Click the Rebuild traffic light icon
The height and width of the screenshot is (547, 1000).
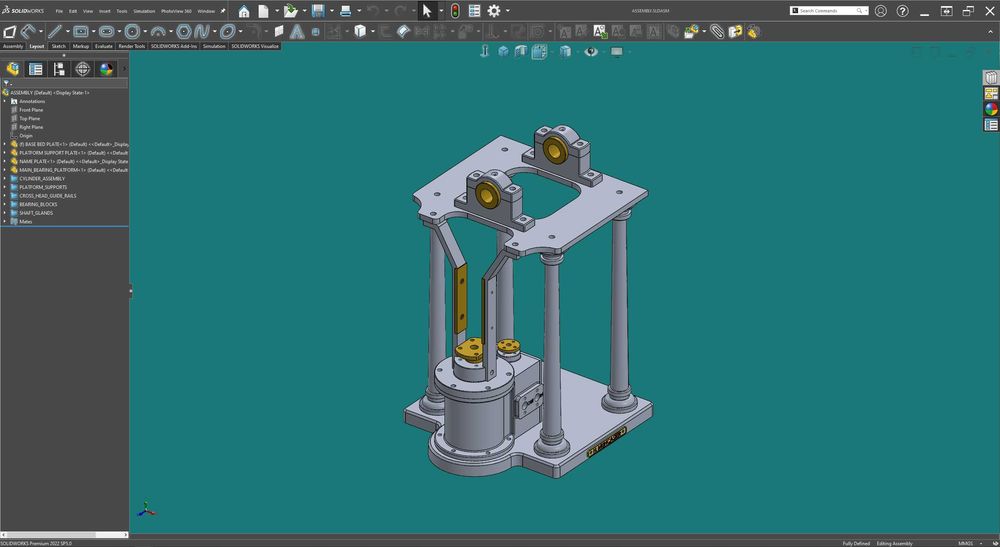tap(454, 11)
